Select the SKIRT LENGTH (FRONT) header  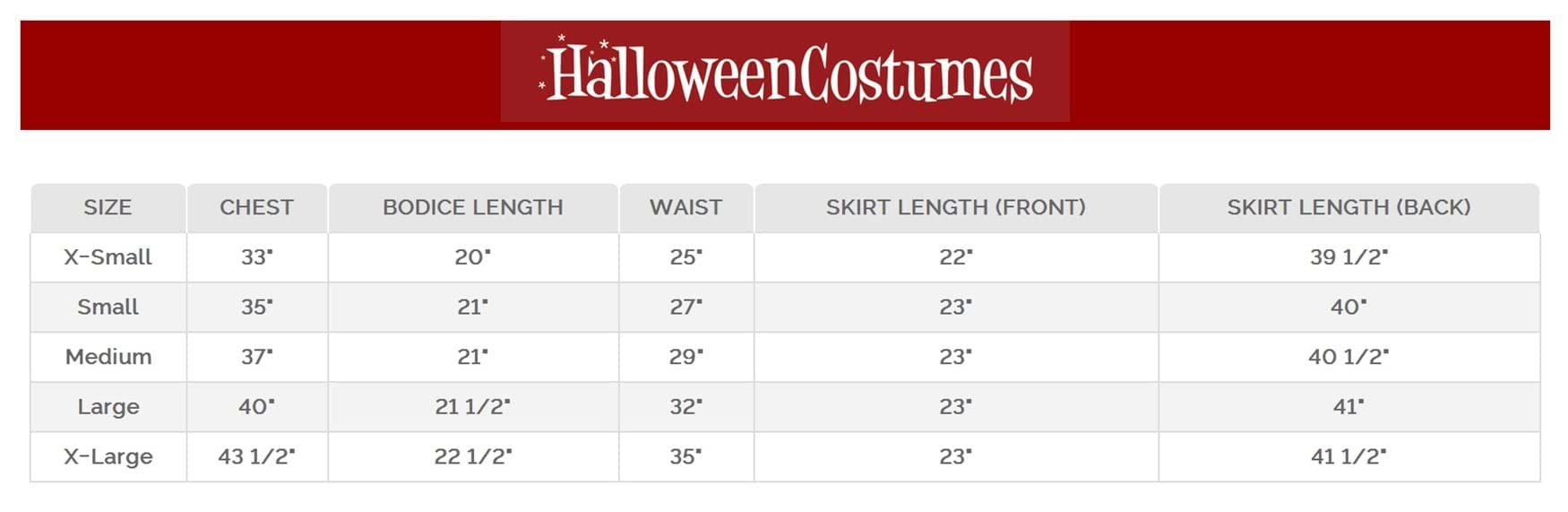click(x=956, y=207)
